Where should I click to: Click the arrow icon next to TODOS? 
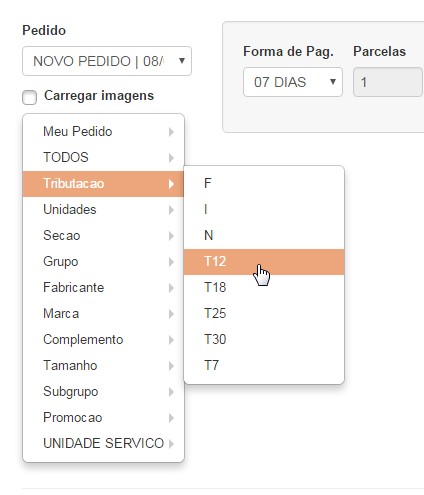click(x=171, y=158)
